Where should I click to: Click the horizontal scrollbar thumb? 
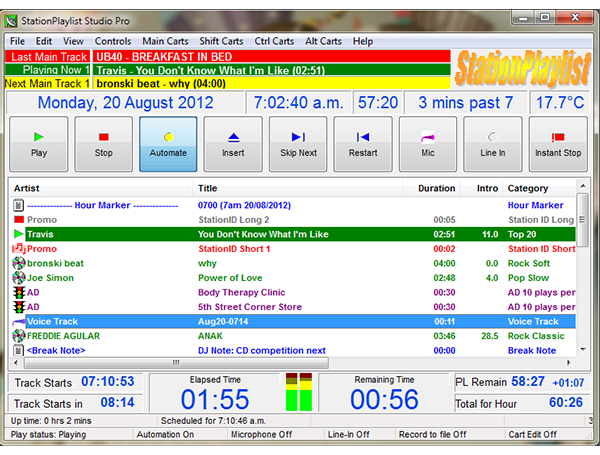click(x=176, y=362)
